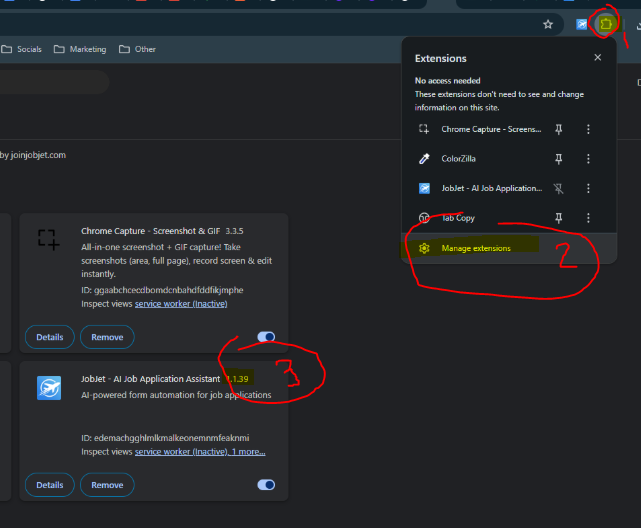641x528 pixels.
Task: Select Chrome Capture entry in popup list
Action: click(491, 129)
